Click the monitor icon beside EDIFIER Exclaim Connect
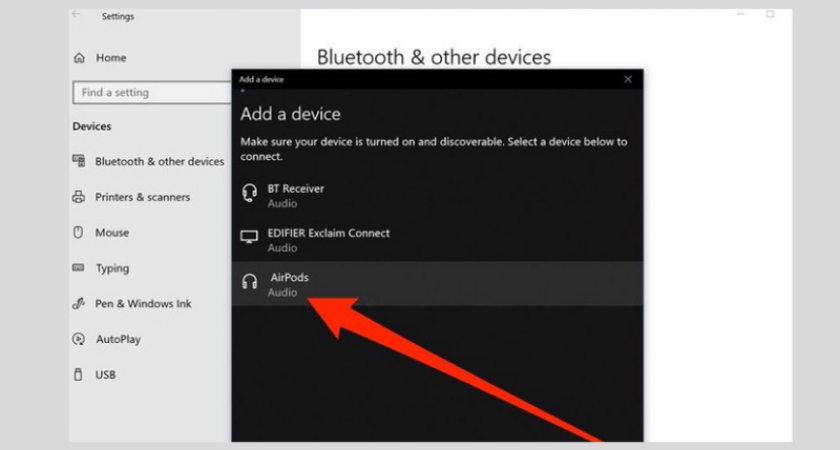 click(x=250, y=239)
